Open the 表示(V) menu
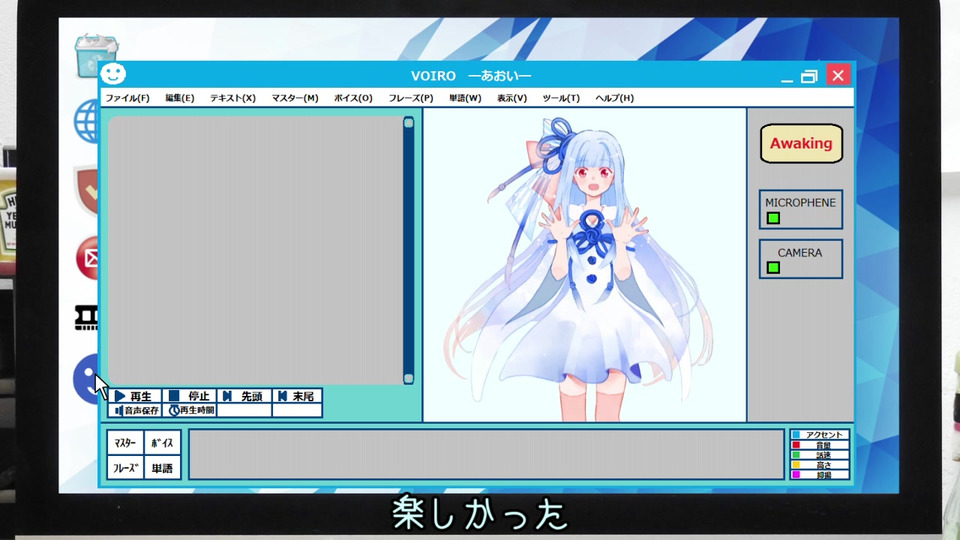This screenshot has height=540, width=960. (512, 98)
